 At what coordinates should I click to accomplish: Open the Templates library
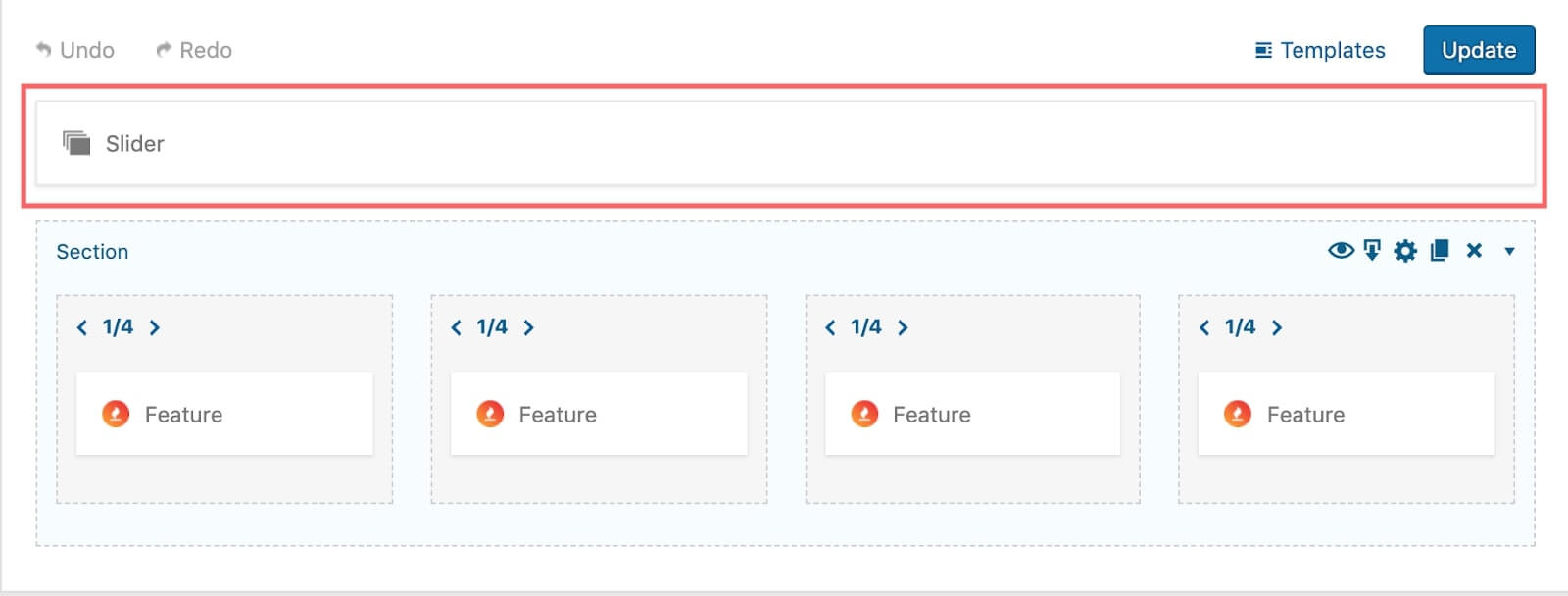tap(1320, 50)
